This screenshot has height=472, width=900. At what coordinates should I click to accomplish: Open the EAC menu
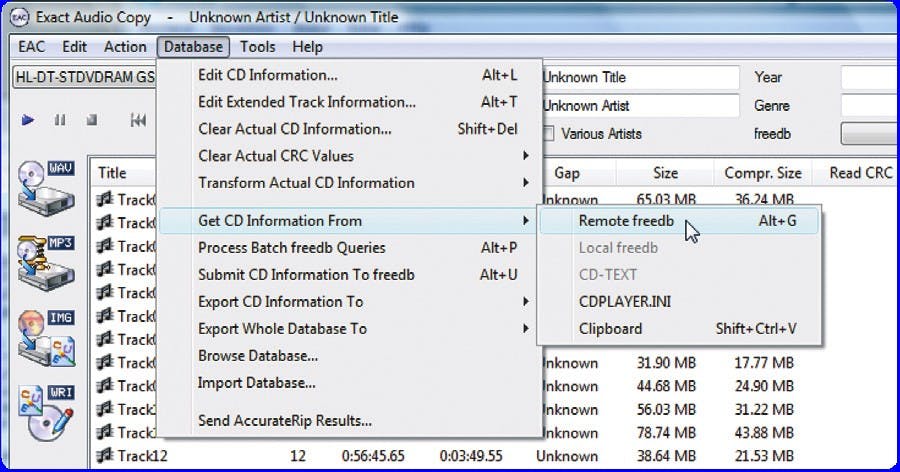pos(32,47)
